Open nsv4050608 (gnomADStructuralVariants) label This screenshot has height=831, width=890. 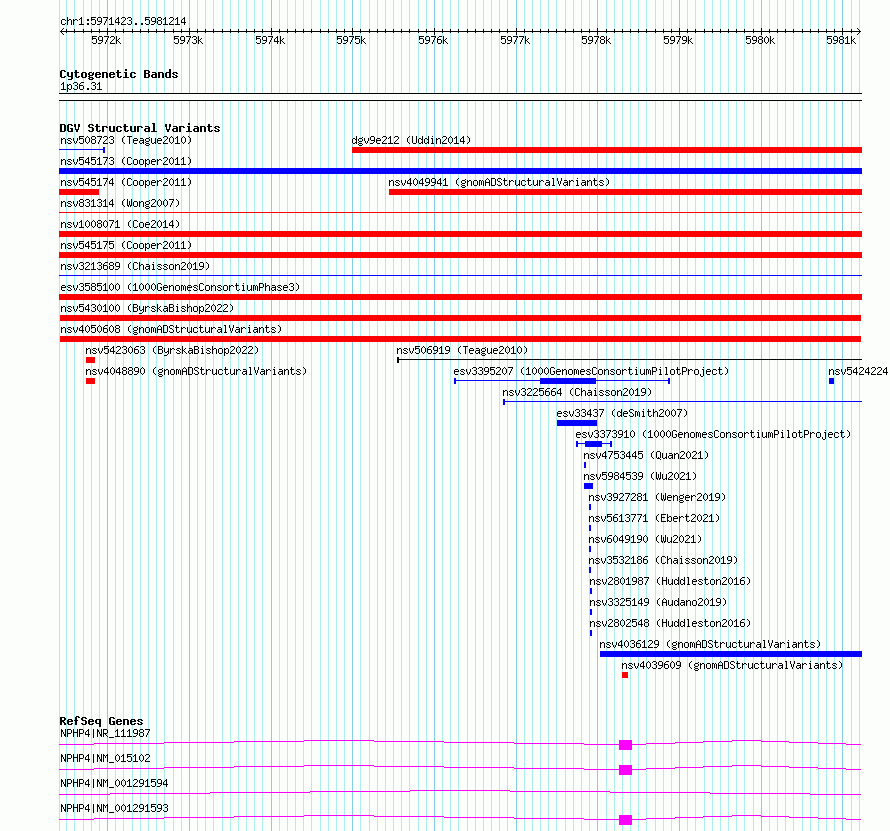[x=171, y=329]
